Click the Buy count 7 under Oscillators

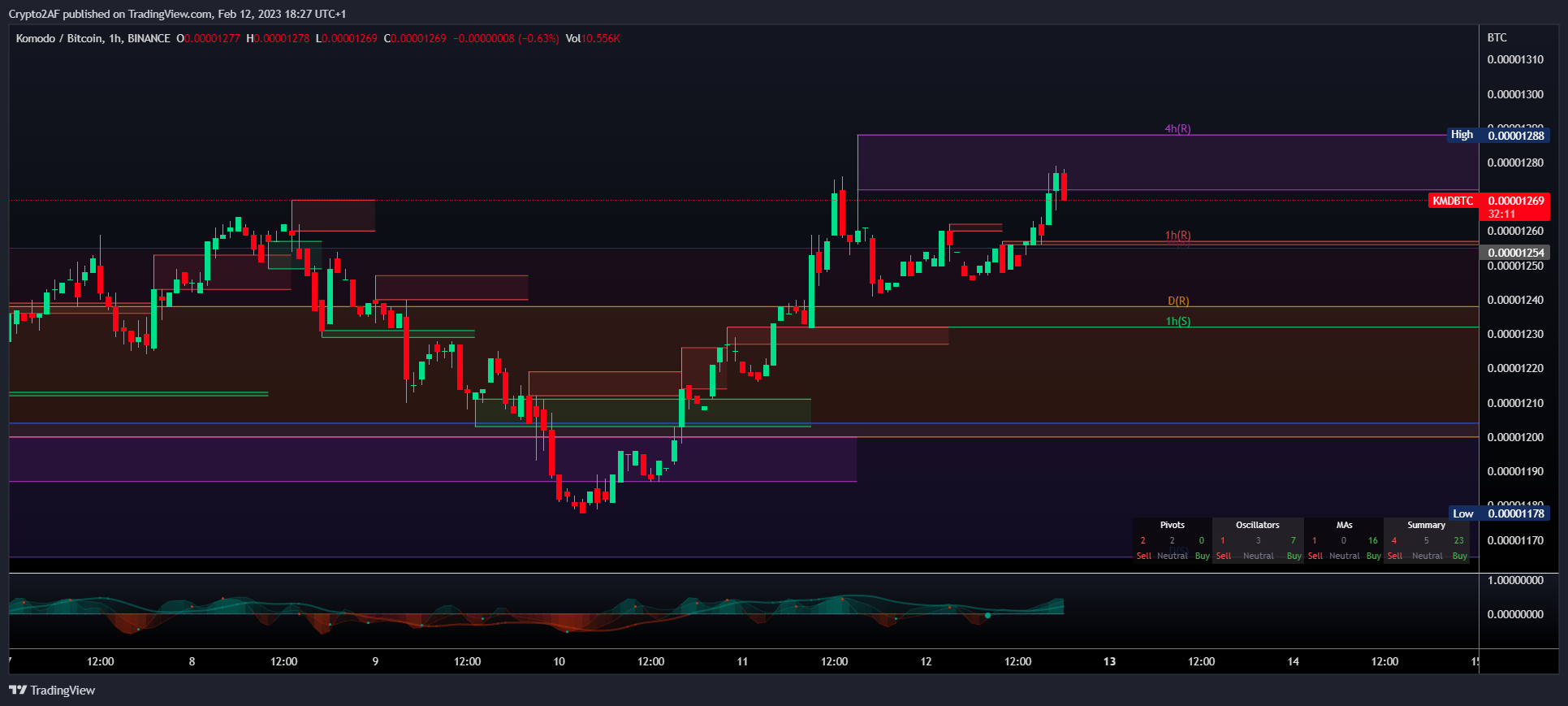pyautogui.click(x=1293, y=540)
